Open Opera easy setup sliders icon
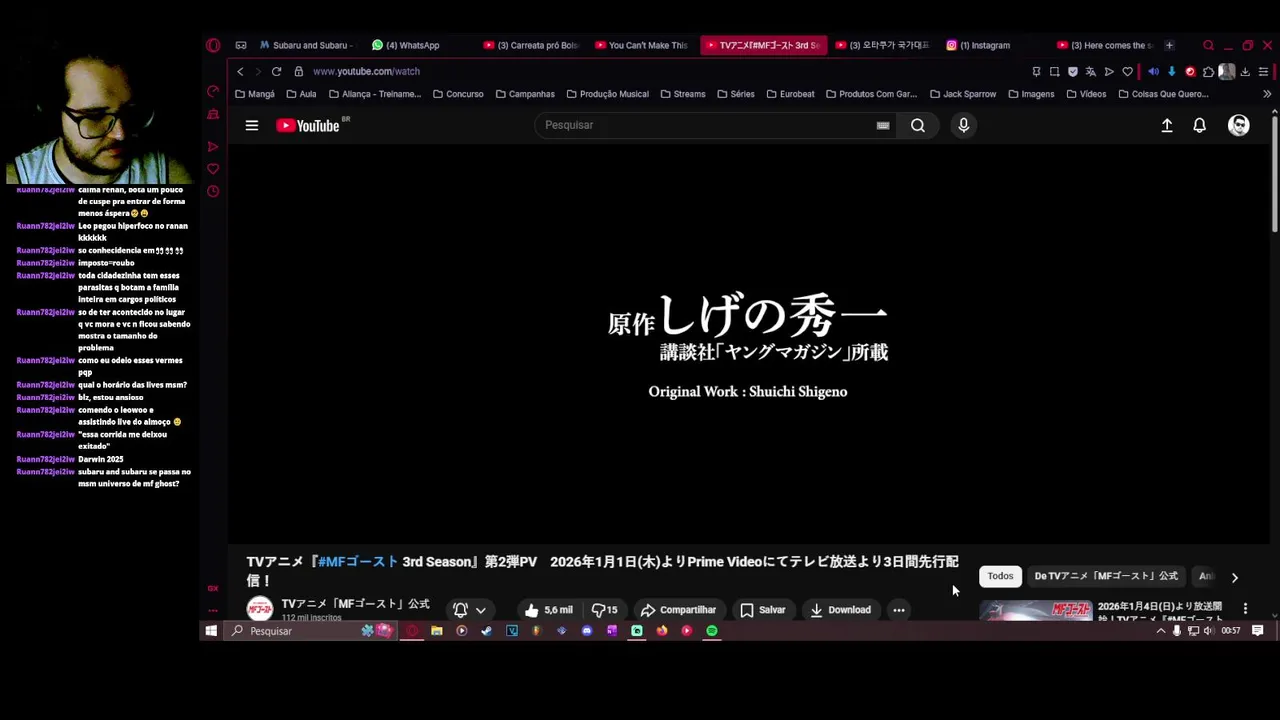The width and height of the screenshot is (1280, 720). coord(1264,71)
